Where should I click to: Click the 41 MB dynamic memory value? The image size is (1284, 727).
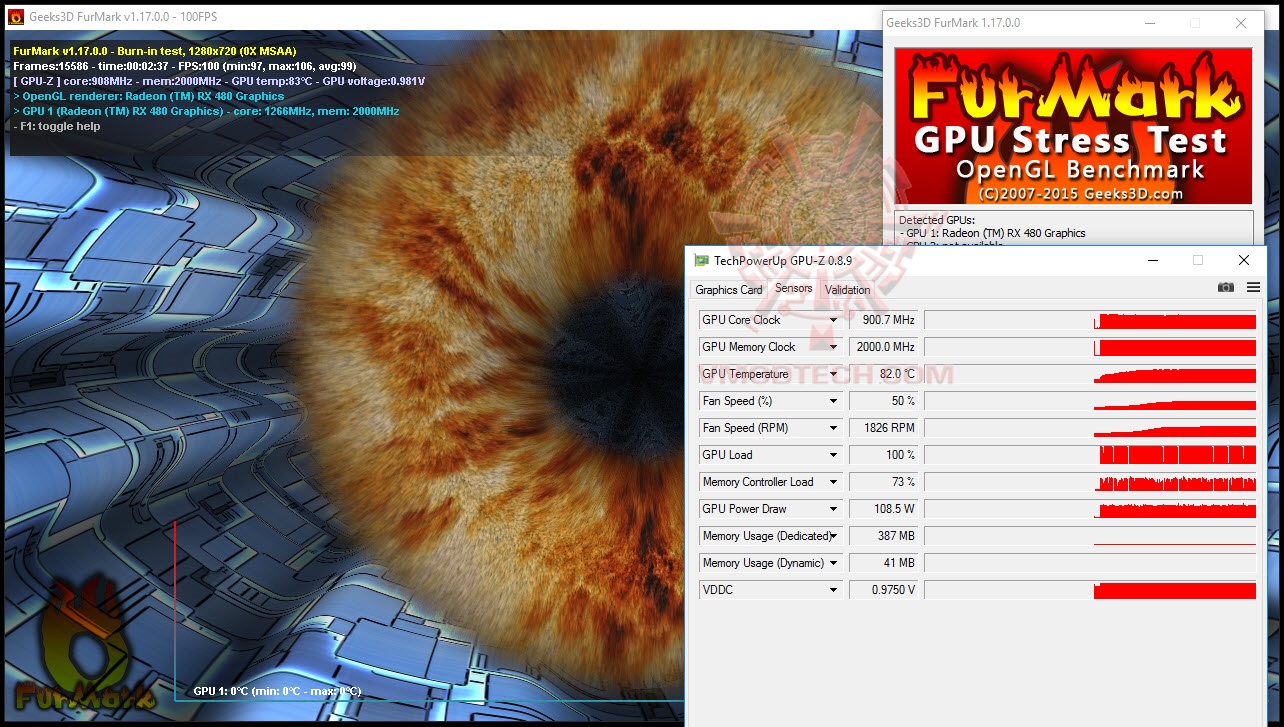coord(884,563)
